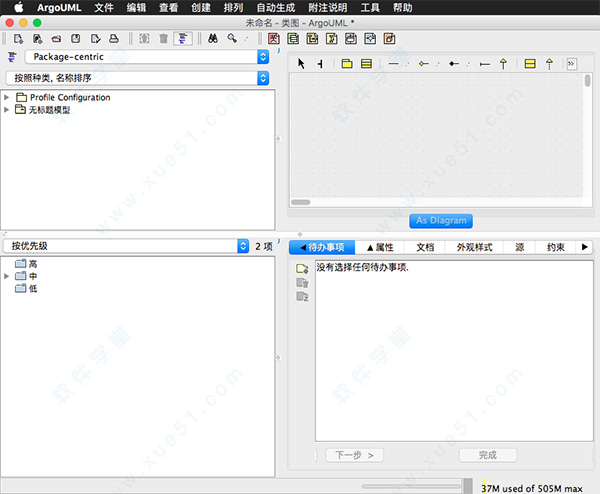Switch to the 属性 tab

tap(380, 248)
